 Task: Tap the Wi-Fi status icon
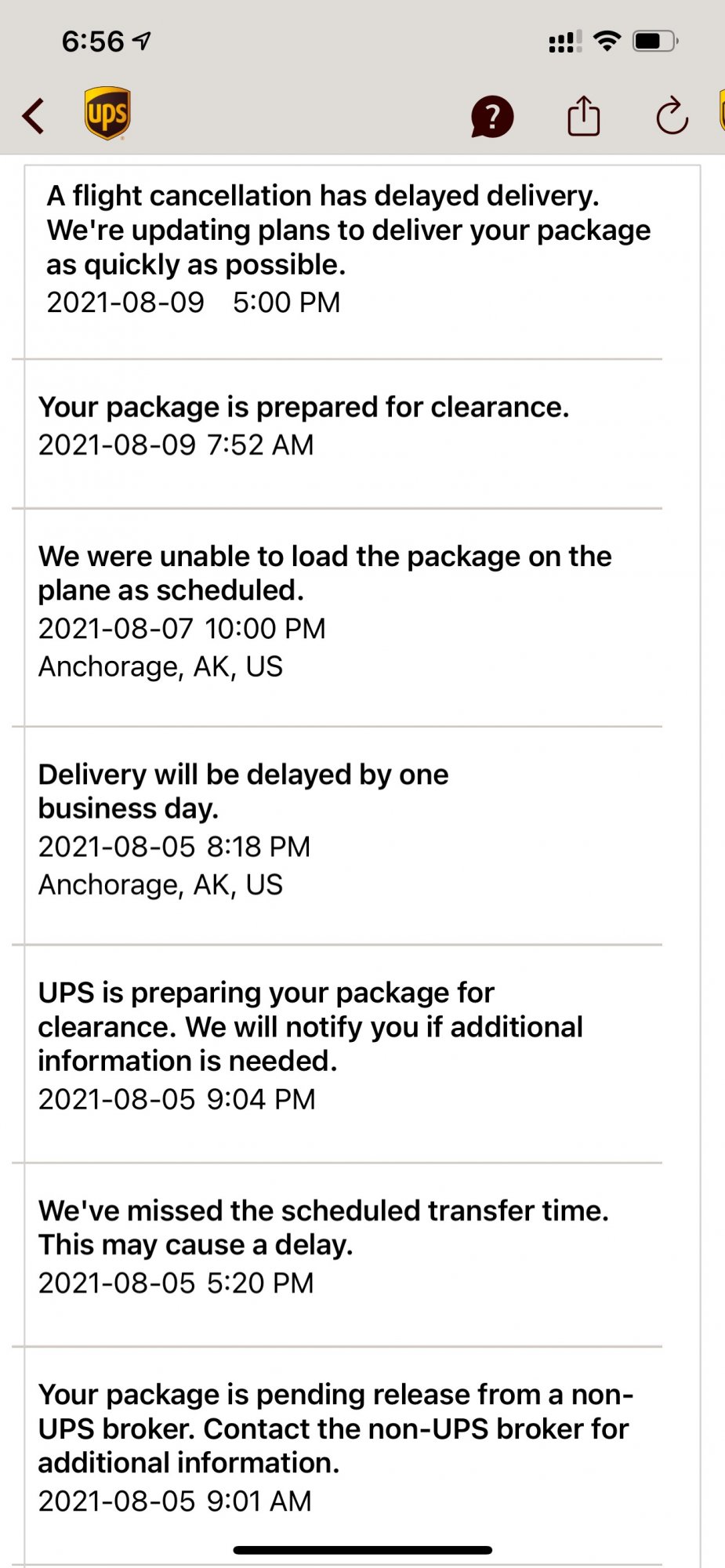607,41
